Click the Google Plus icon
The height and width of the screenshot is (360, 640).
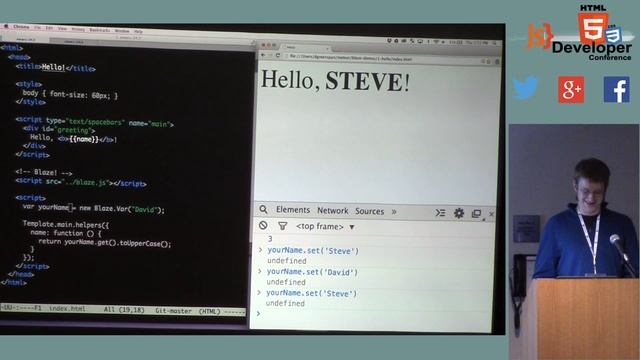(x=571, y=89)
